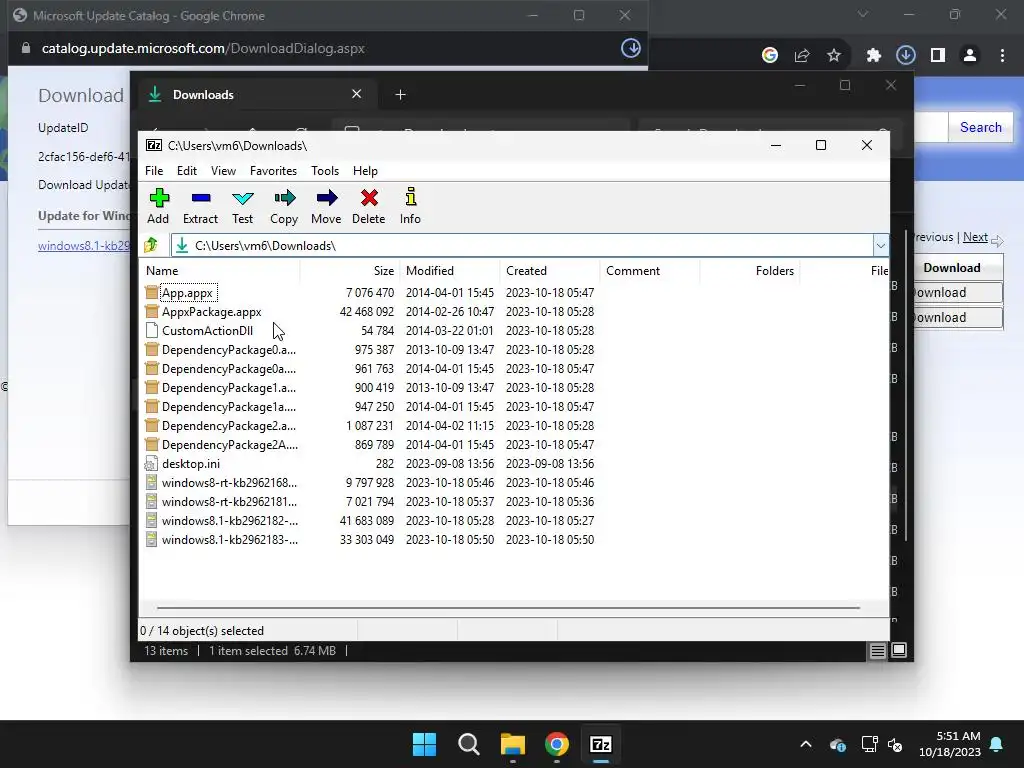
Task: Open the Info toolbar icon
Action: click(411, 197)
